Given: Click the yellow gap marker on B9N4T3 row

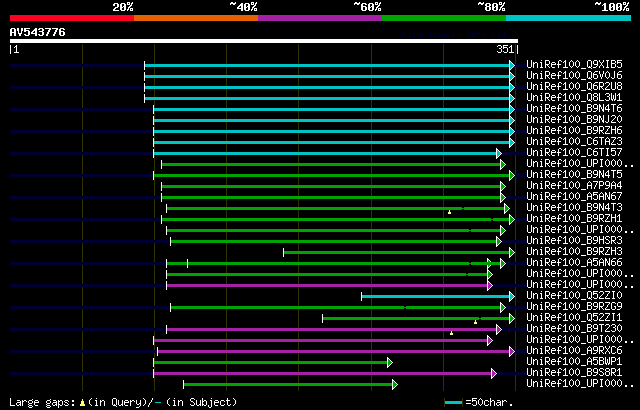Looking at the screenshot, I should [x=449, y=212].
